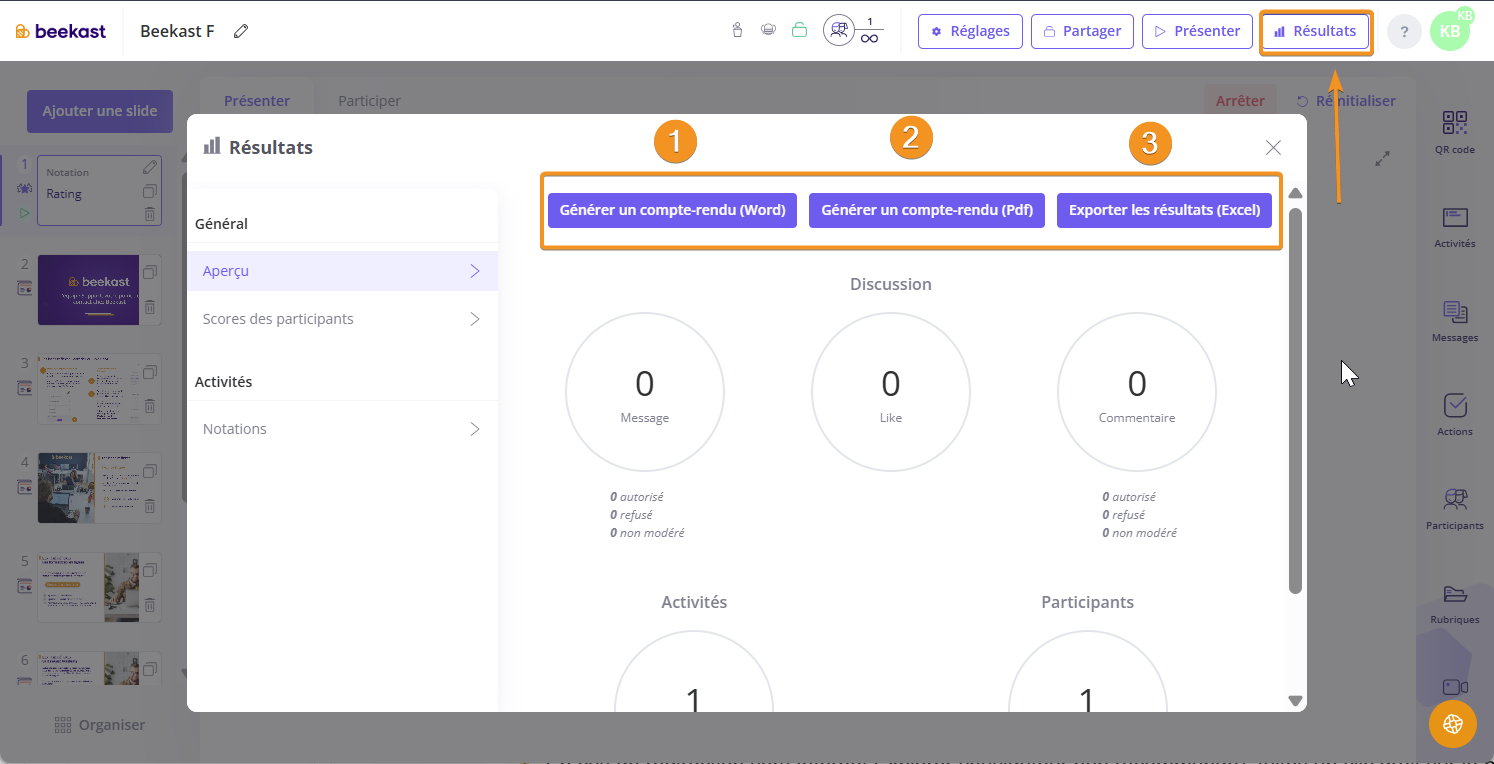This screenshot has width=1494, height=764.
Task: Edit the Rating slide with pencil icon
Action: click(149, 167)
